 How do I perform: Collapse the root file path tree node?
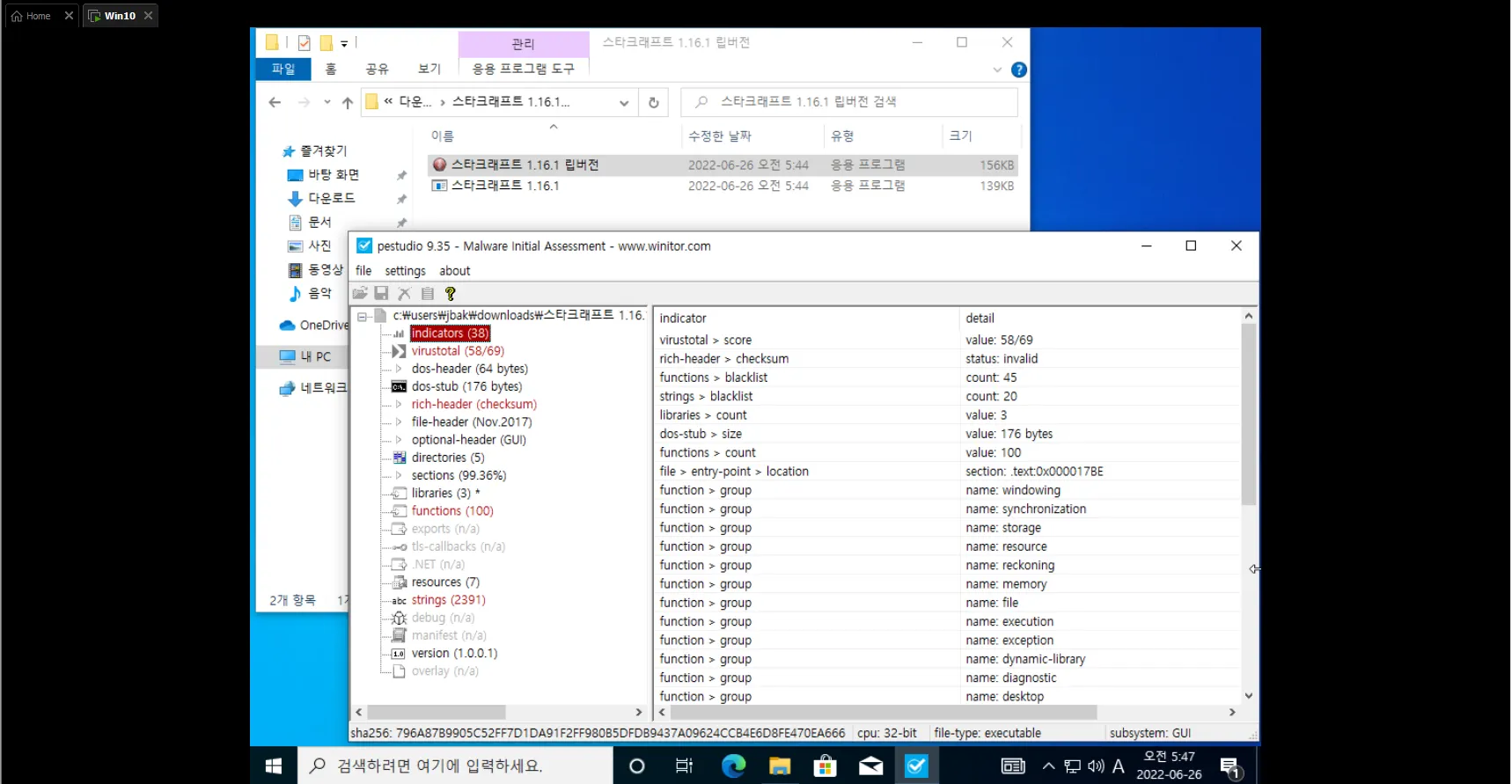(362, 316)
